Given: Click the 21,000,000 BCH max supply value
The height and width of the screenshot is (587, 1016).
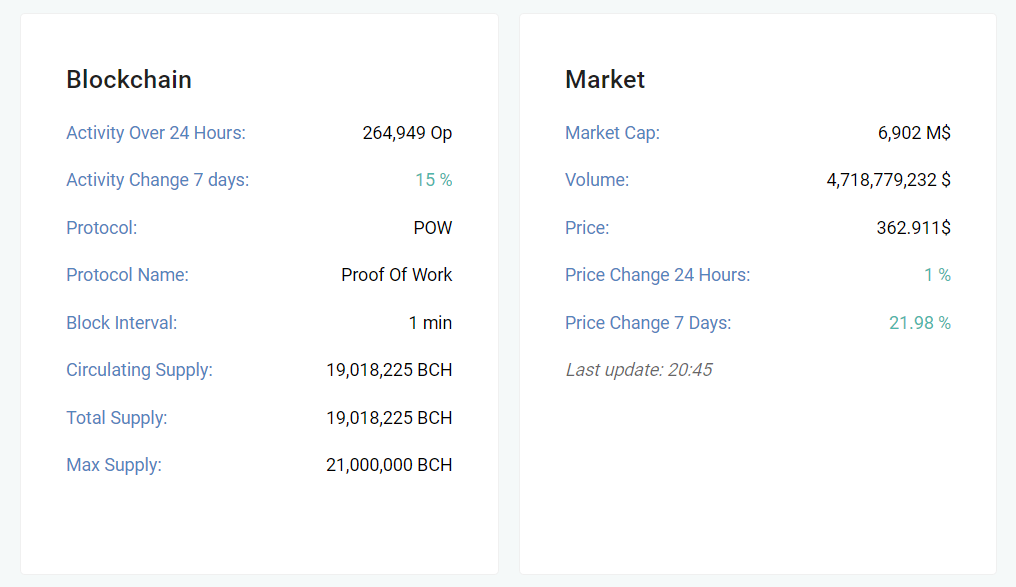Looking at the screenshot, I should 389,465.
